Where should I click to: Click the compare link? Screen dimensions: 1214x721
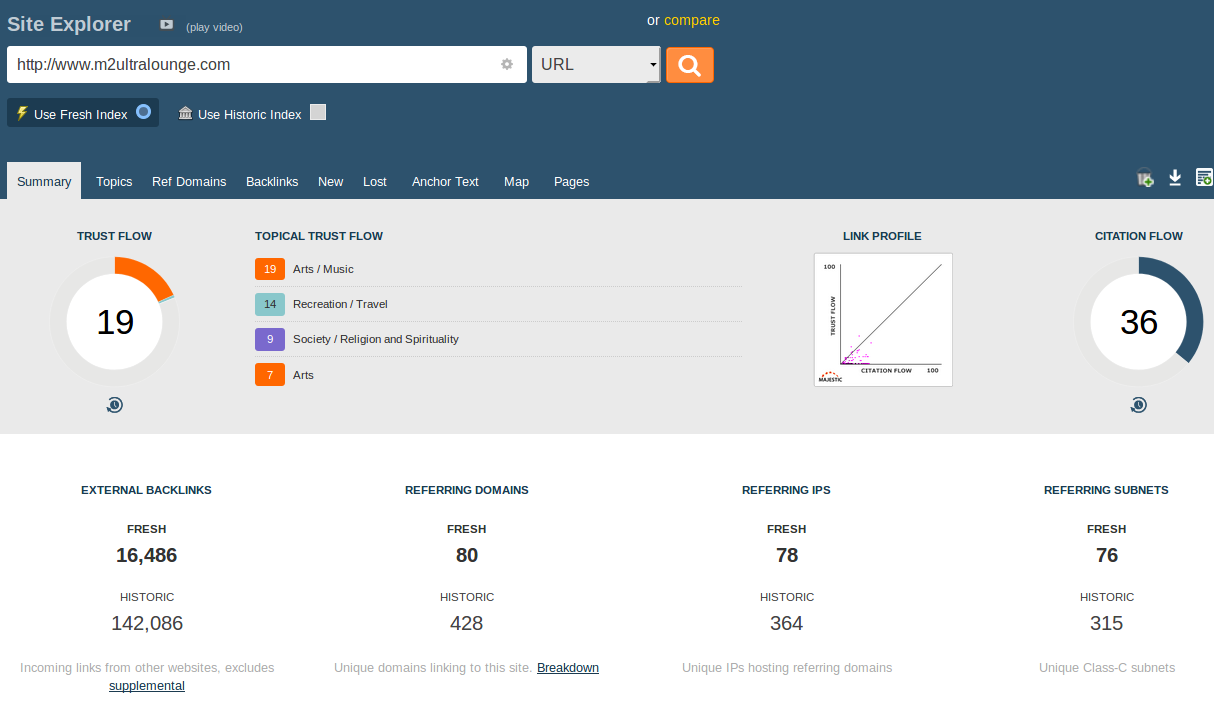pyautogui.click(x=691, y=20)
